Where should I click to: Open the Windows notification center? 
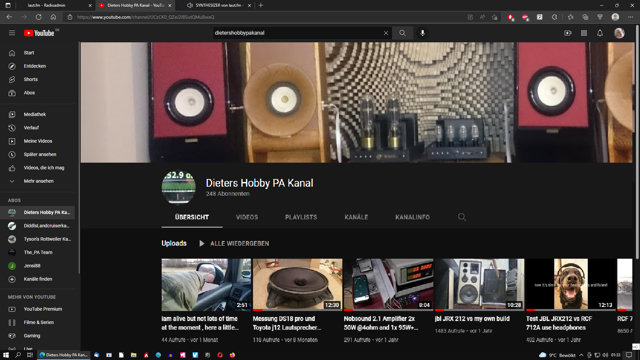click(629, 355)
